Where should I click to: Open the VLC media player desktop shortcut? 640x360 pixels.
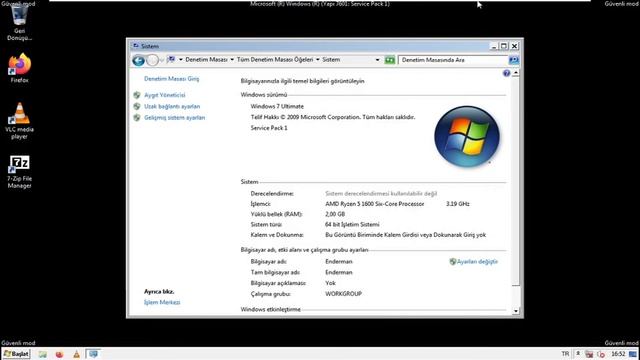(x=19, y=121)
